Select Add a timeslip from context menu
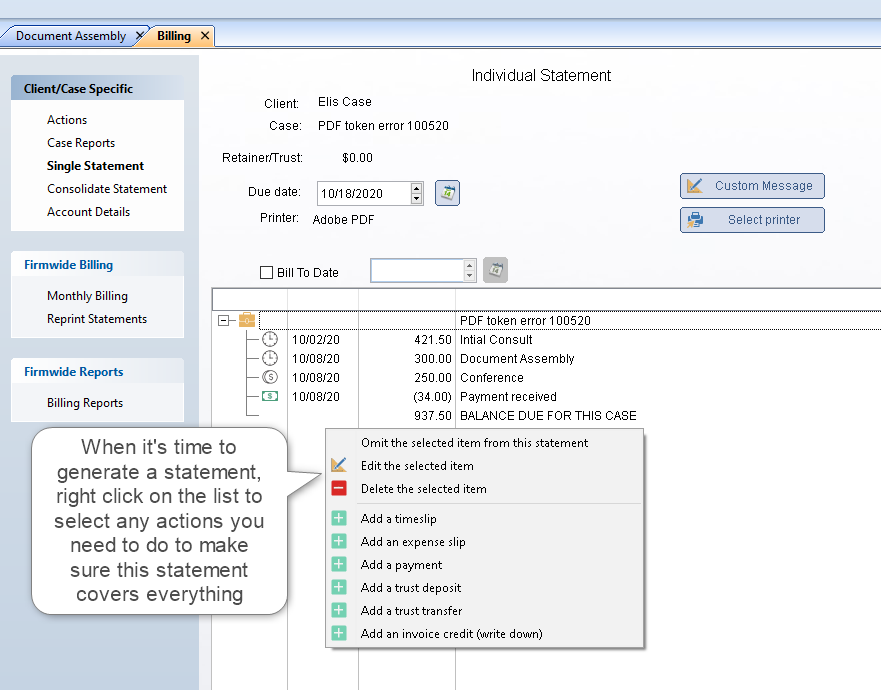This screenshot has width=881, height=690. (x=398, y=519)
